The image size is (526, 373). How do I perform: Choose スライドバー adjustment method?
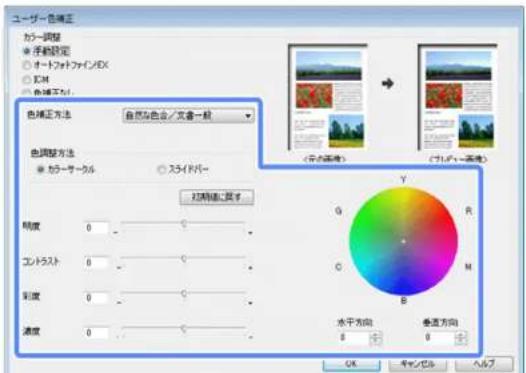(x=161, y=169)
